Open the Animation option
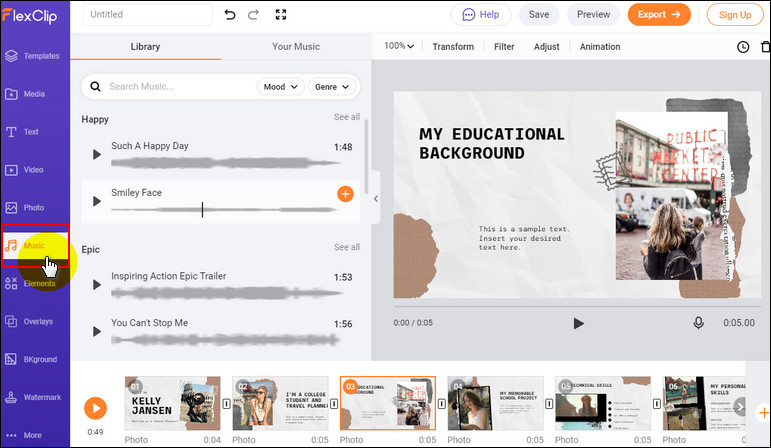 (600, 47)
